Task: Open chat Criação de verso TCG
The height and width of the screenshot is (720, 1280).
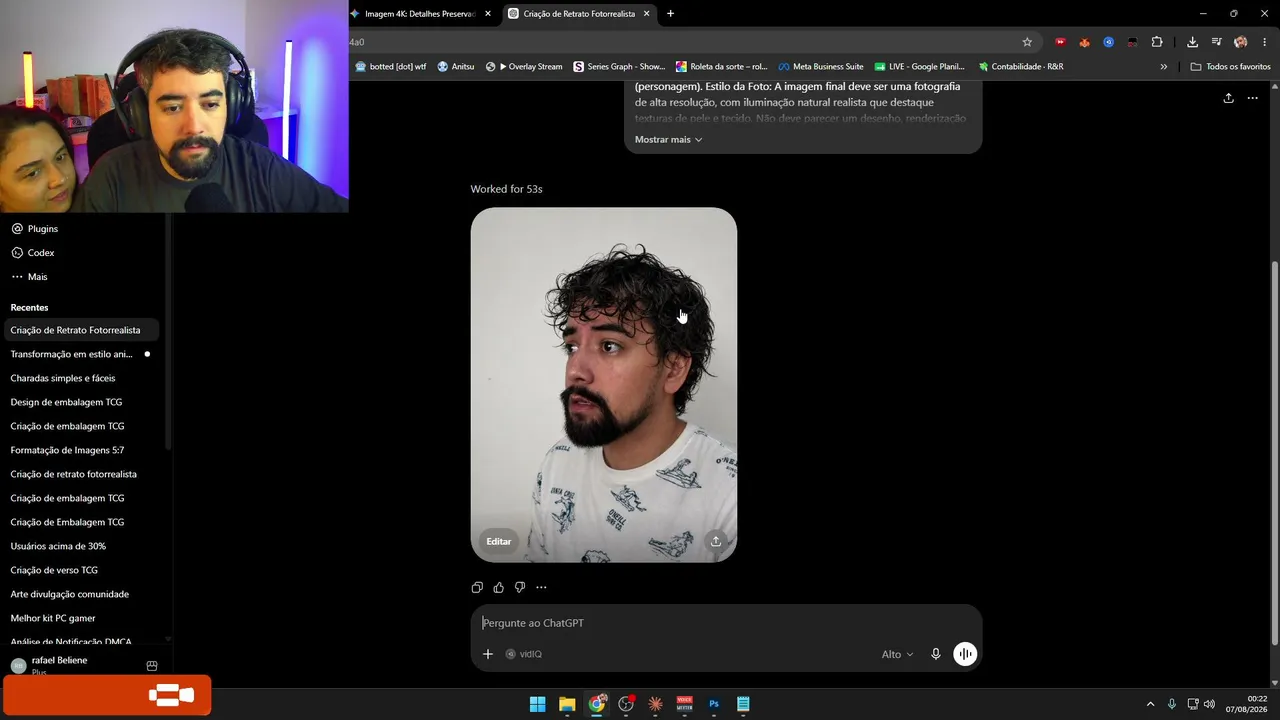Action: [81, 570]
